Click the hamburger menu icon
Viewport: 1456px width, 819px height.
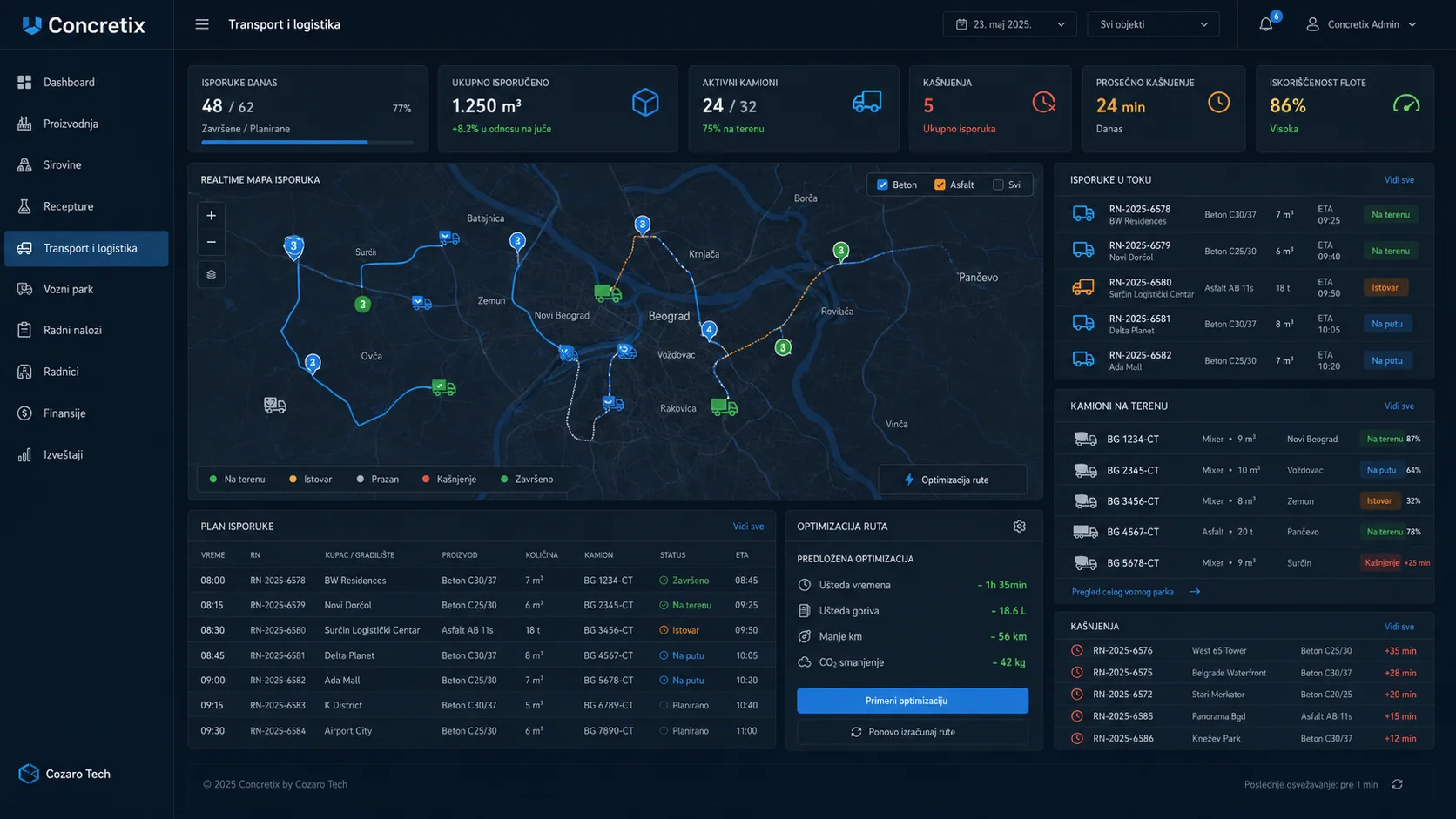point(202,24)
